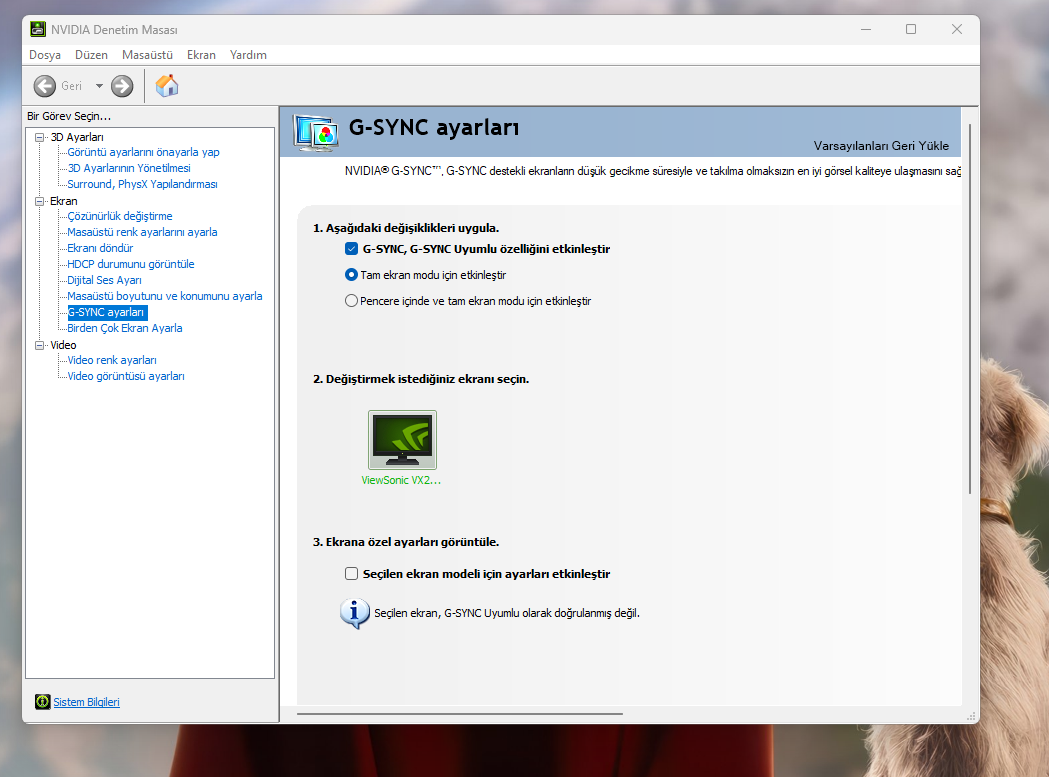Open Çözünürlük değiştirme page

pos(120,216)
